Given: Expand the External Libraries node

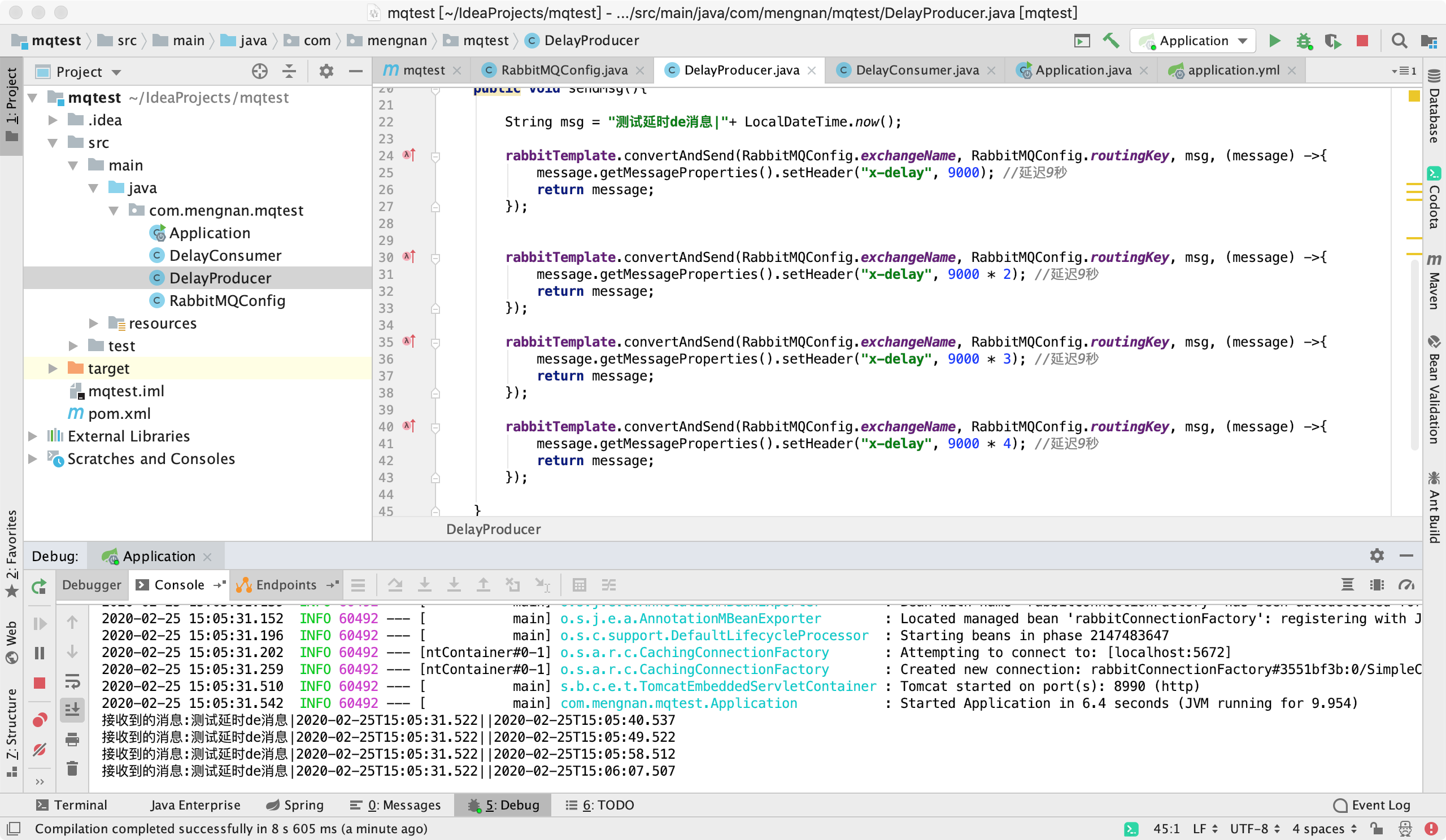Looking at the screenshot, I should (x=33, y=436).
